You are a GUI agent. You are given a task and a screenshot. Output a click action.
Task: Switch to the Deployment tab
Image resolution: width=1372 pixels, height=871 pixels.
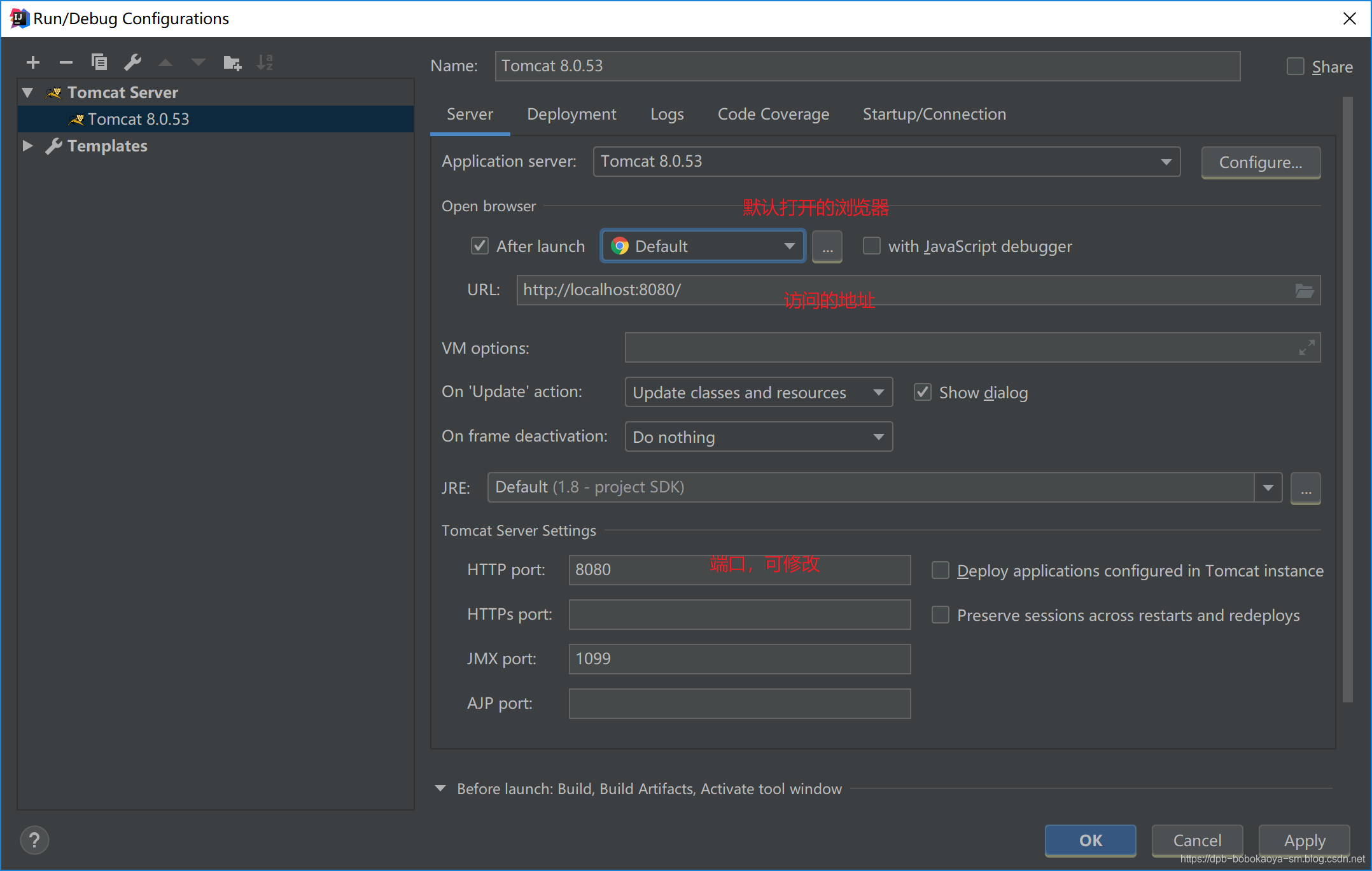(571, 113)
